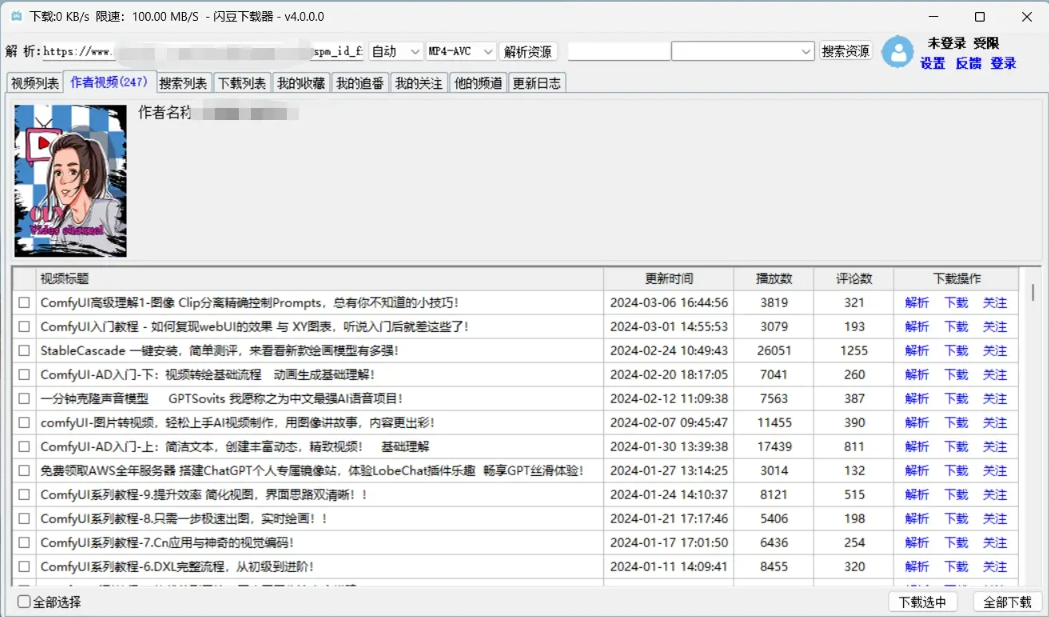Screen dimensions: 1049x617
Task: Open the search type combo box
Action: pos(742,51)
